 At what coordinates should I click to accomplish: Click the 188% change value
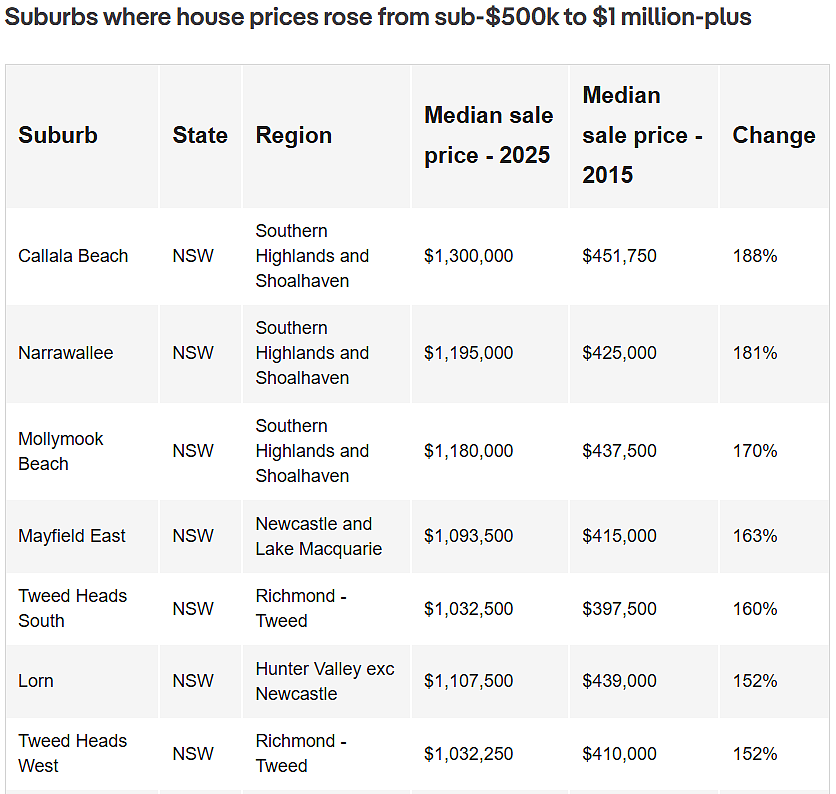tap(754, 256)
